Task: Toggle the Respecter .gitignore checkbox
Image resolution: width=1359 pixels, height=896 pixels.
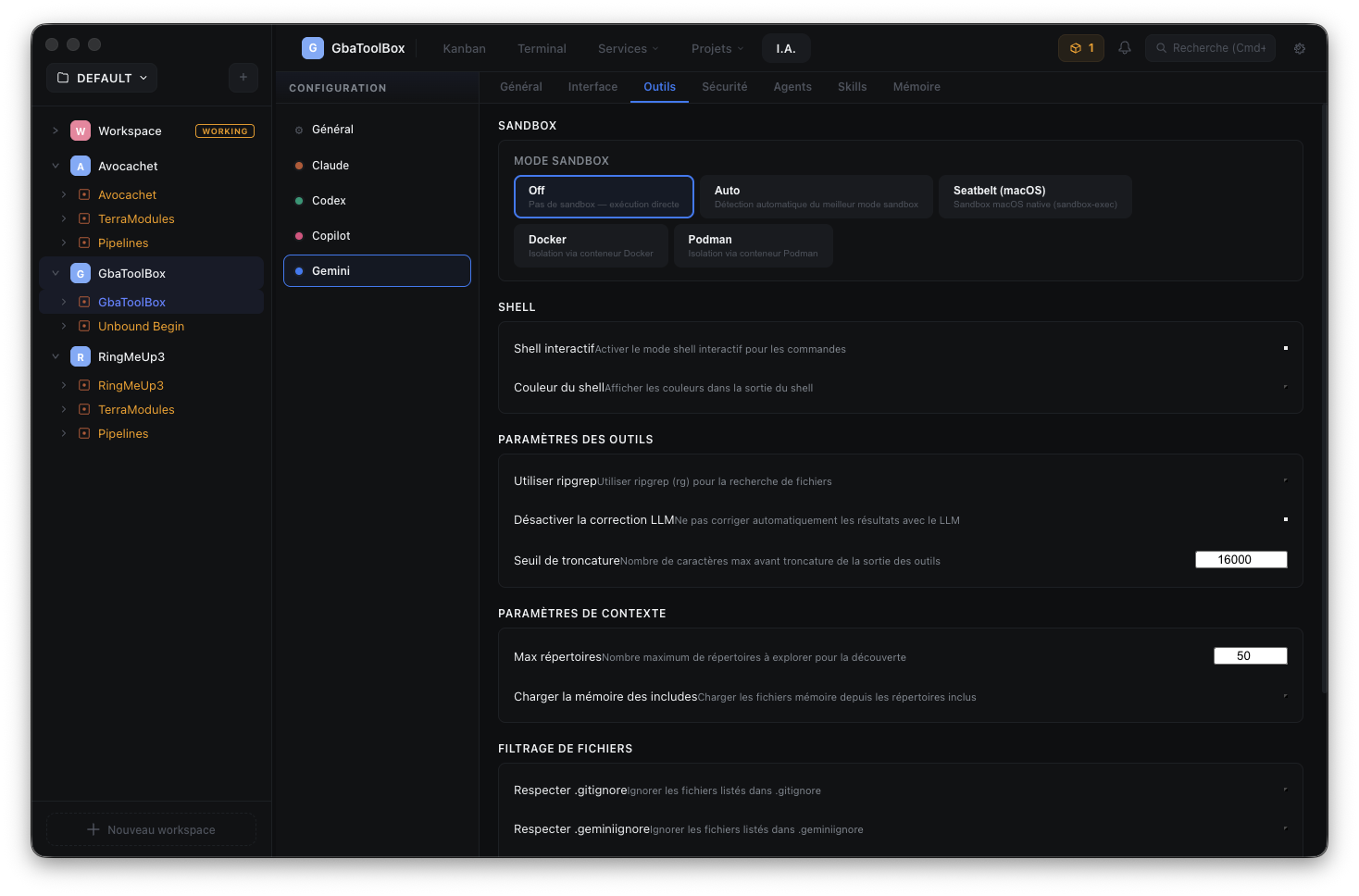Action: point(1286,790)
